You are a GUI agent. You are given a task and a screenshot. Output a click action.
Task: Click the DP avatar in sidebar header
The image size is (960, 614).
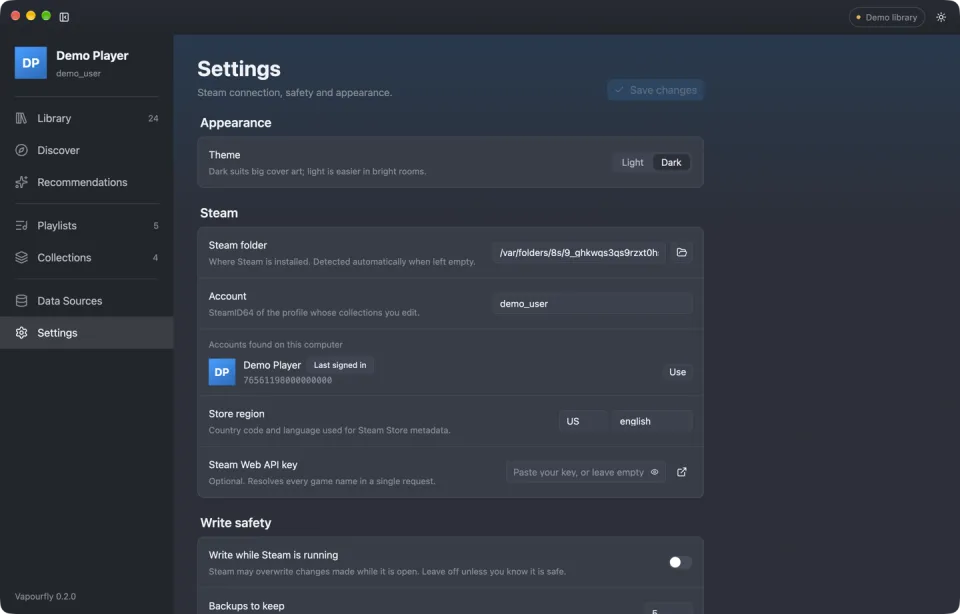31,63
